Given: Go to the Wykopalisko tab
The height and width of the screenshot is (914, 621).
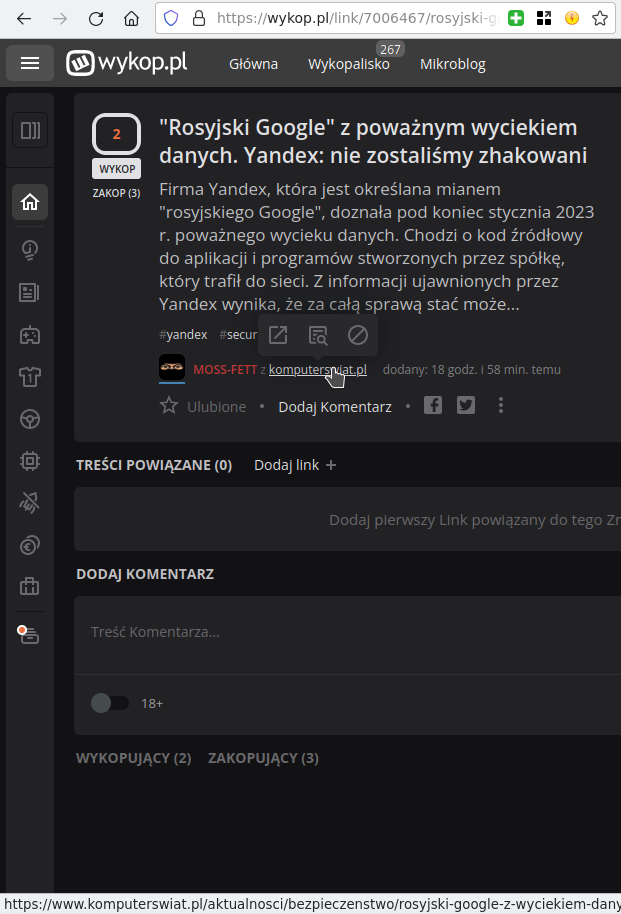Looking at the screenshot, I should (x=349, y=64).
